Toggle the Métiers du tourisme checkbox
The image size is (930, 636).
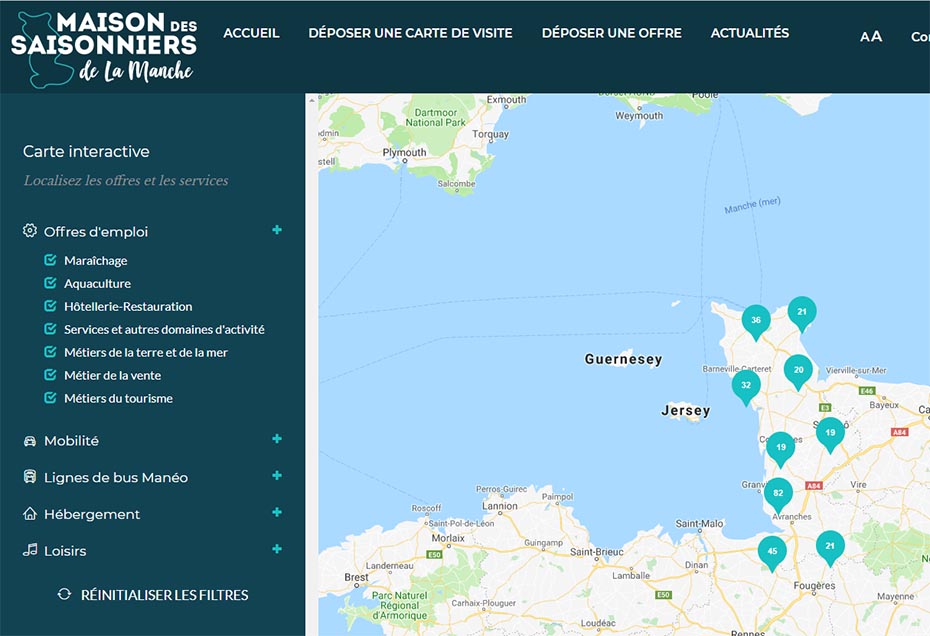coord(50,398)
